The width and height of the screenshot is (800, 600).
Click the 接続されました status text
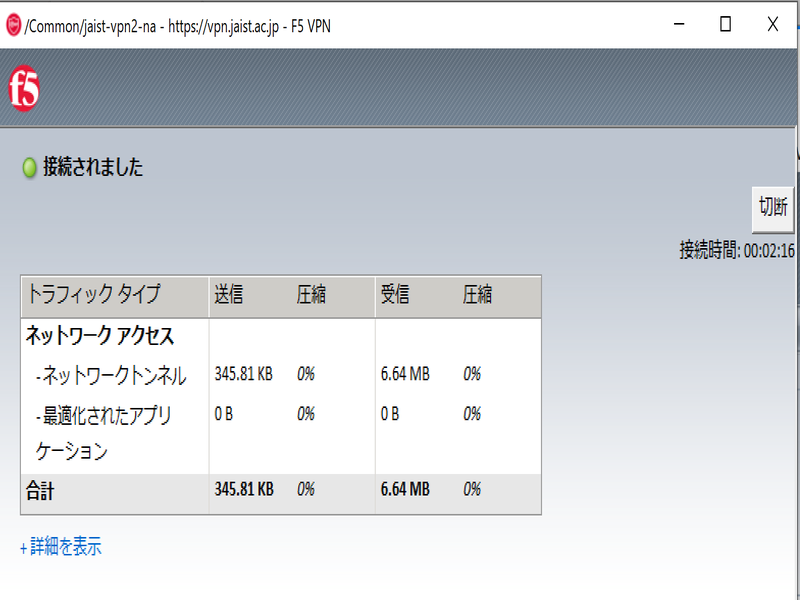click(93, 167)
